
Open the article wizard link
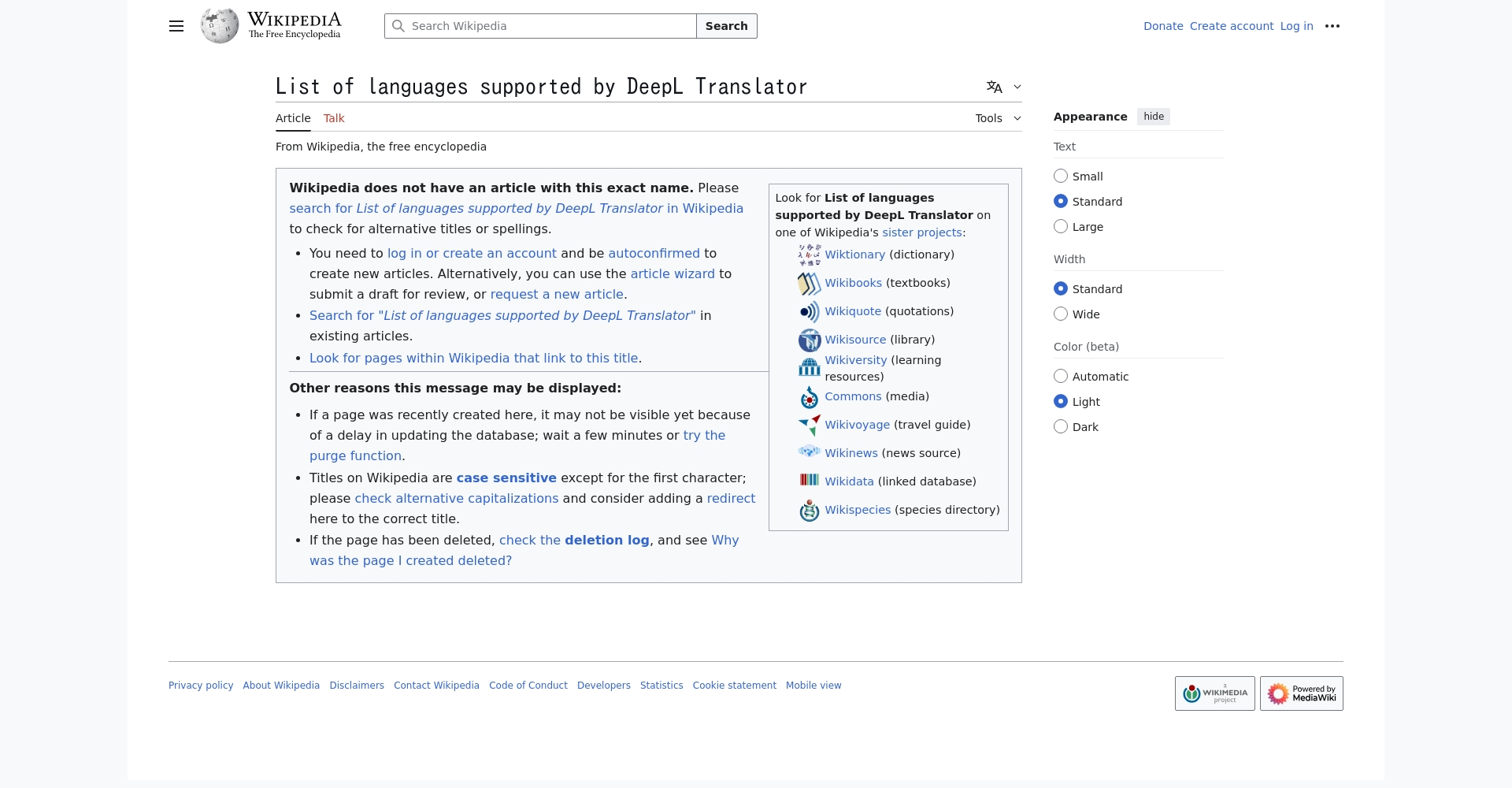tap(673, 273)
